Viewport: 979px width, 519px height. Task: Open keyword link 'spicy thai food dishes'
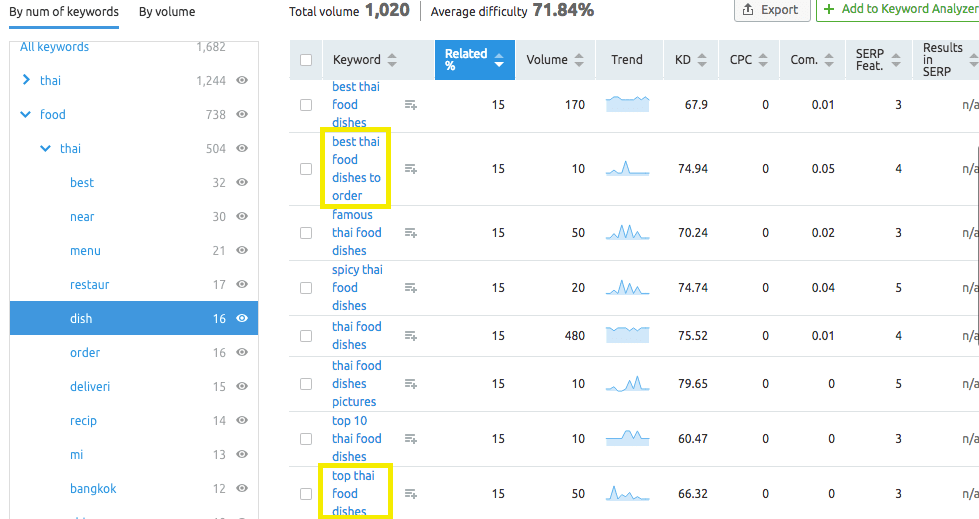(357, 288)
